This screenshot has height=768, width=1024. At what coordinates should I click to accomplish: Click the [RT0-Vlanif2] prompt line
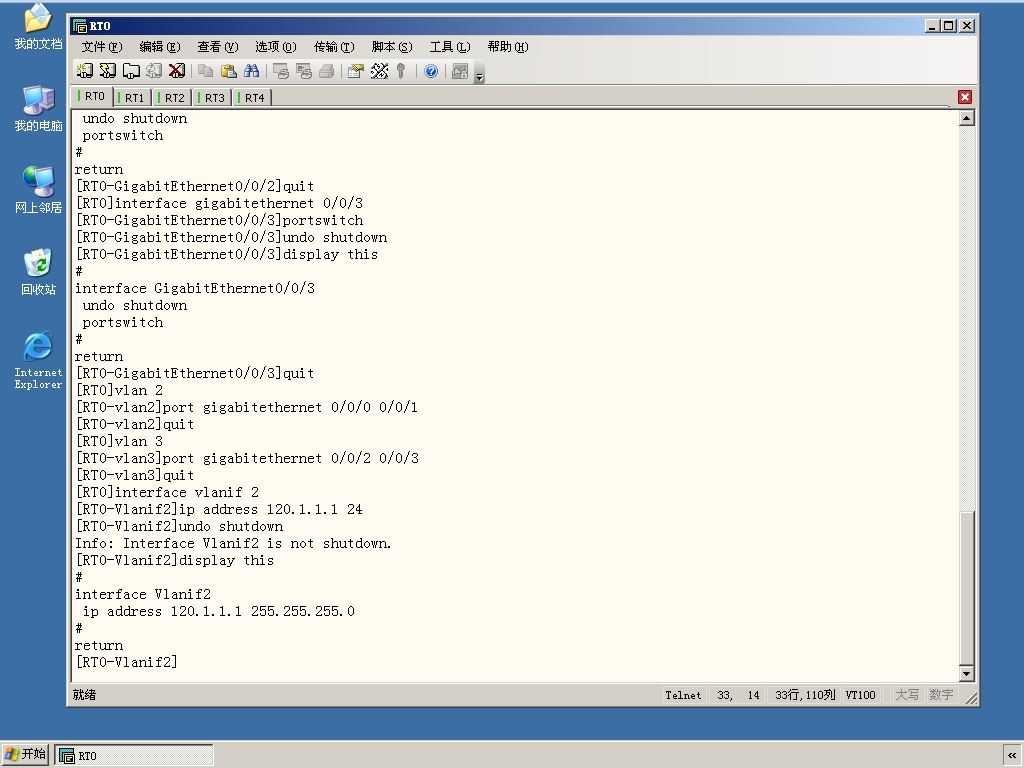pos(126,662)
